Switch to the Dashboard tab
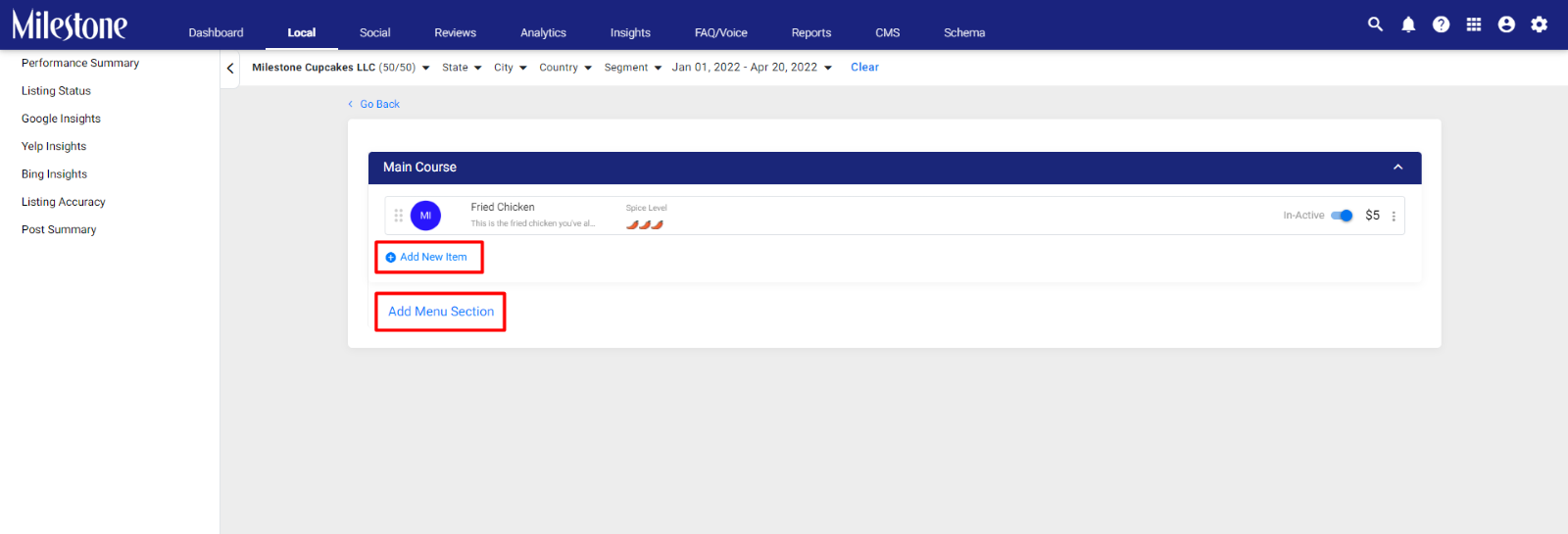Screen dimensions: 1568x534 (x=216, y=32)
